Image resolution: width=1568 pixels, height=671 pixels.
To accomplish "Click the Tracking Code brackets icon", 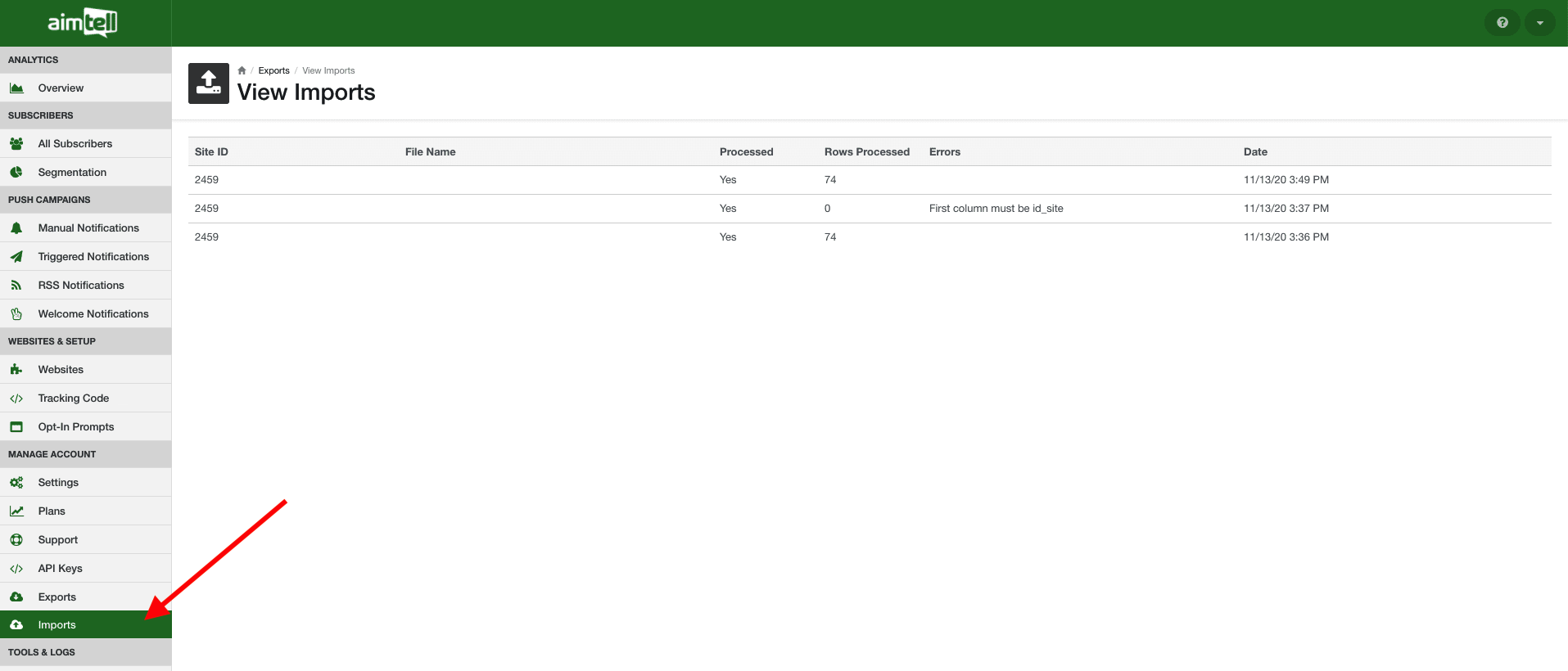I will [x=16, y=399].
